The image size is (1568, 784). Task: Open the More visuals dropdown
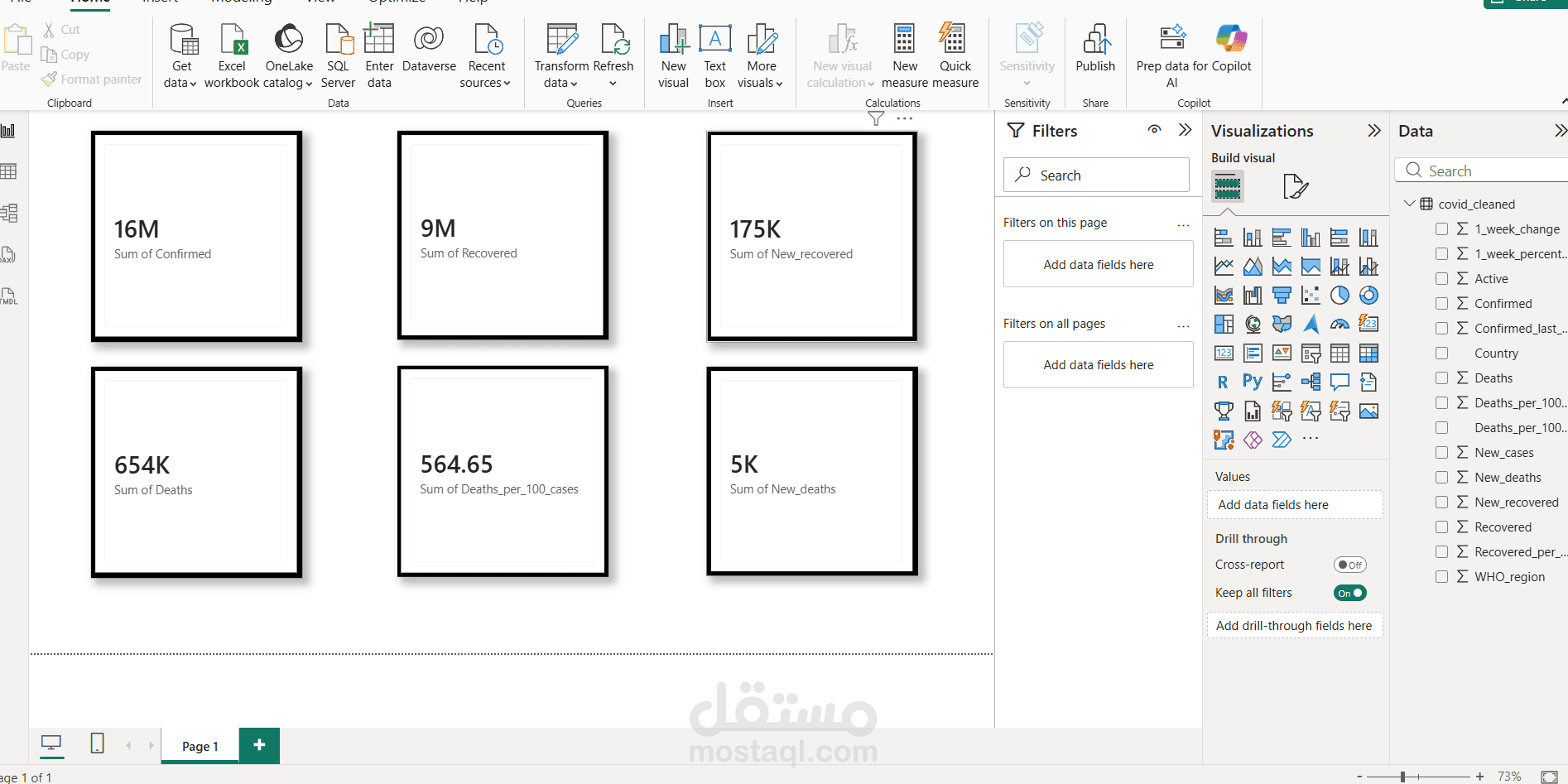[x=761, y=55]
